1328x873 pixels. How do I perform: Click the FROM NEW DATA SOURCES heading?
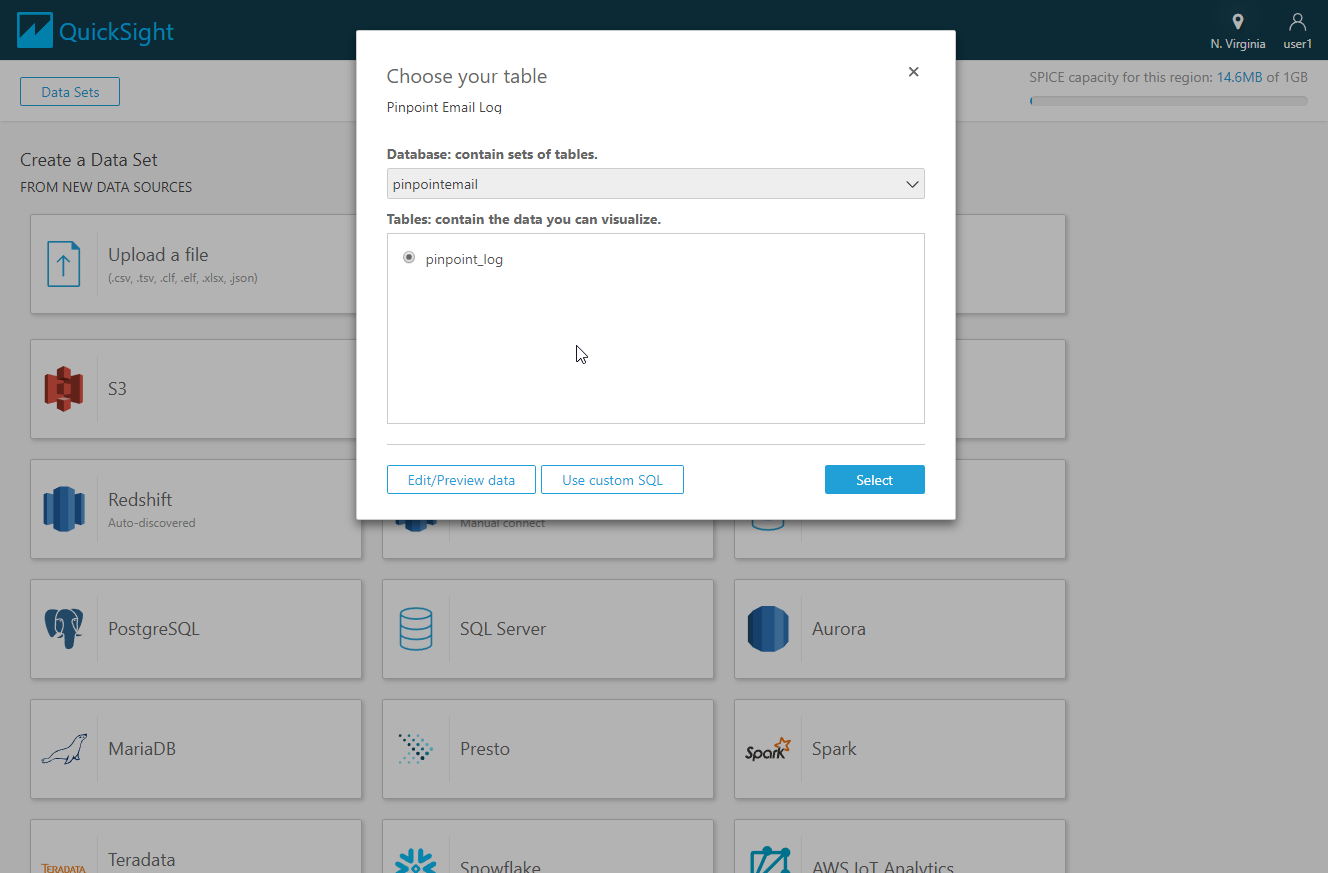tap(106, 187)
